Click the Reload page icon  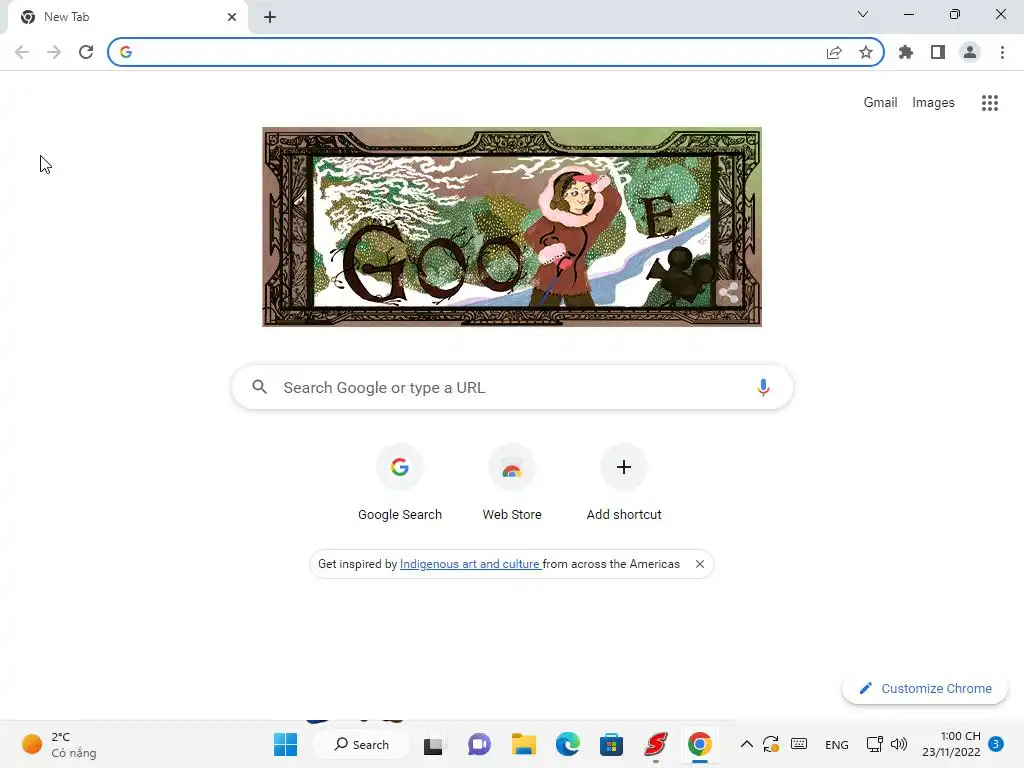coord(86,52)
